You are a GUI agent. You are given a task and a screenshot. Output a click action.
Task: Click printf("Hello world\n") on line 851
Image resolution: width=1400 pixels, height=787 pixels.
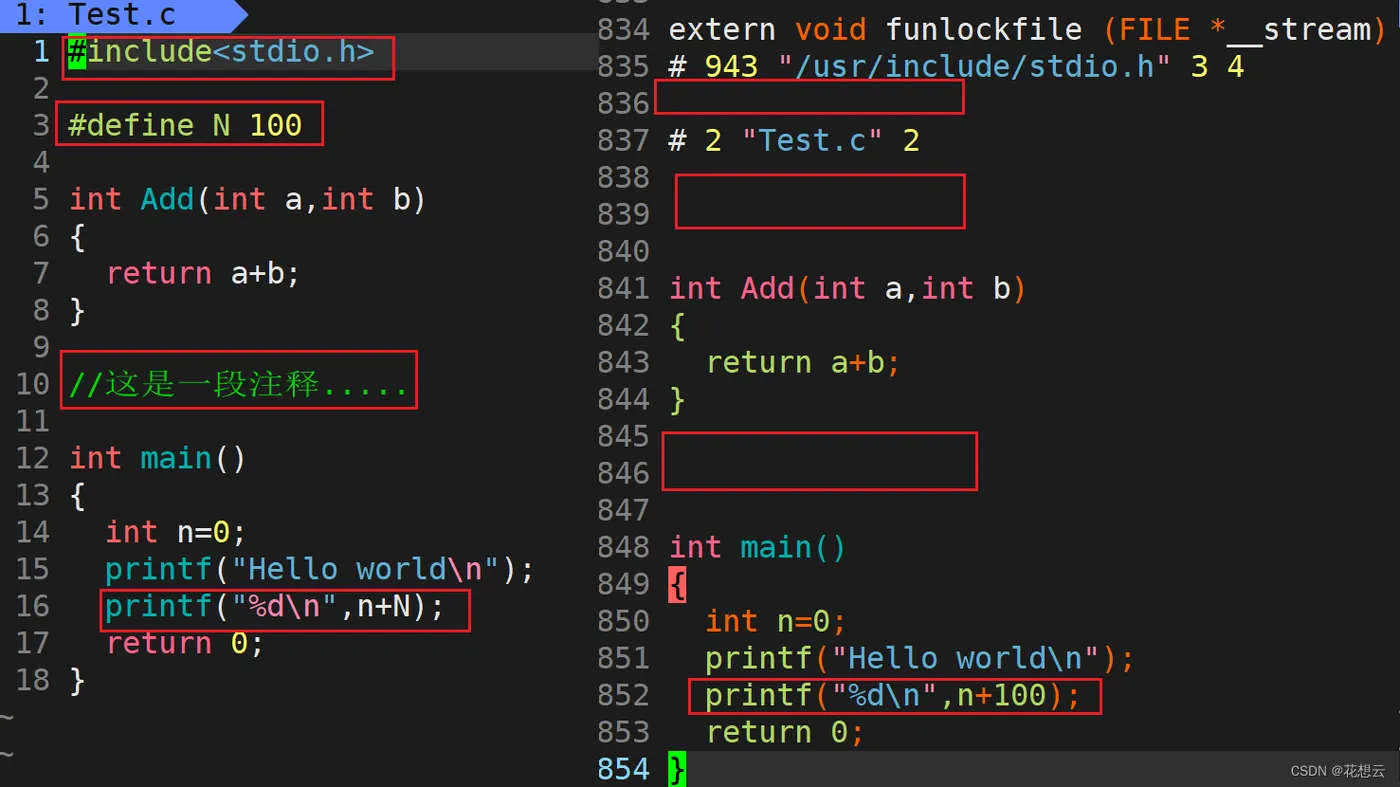pos(920,658)
